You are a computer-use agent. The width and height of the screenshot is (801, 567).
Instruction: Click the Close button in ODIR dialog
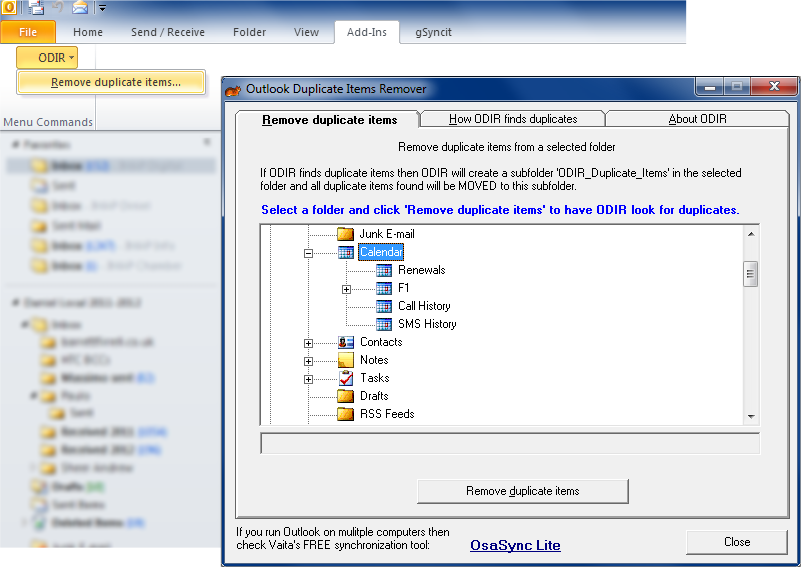point(737,542)
